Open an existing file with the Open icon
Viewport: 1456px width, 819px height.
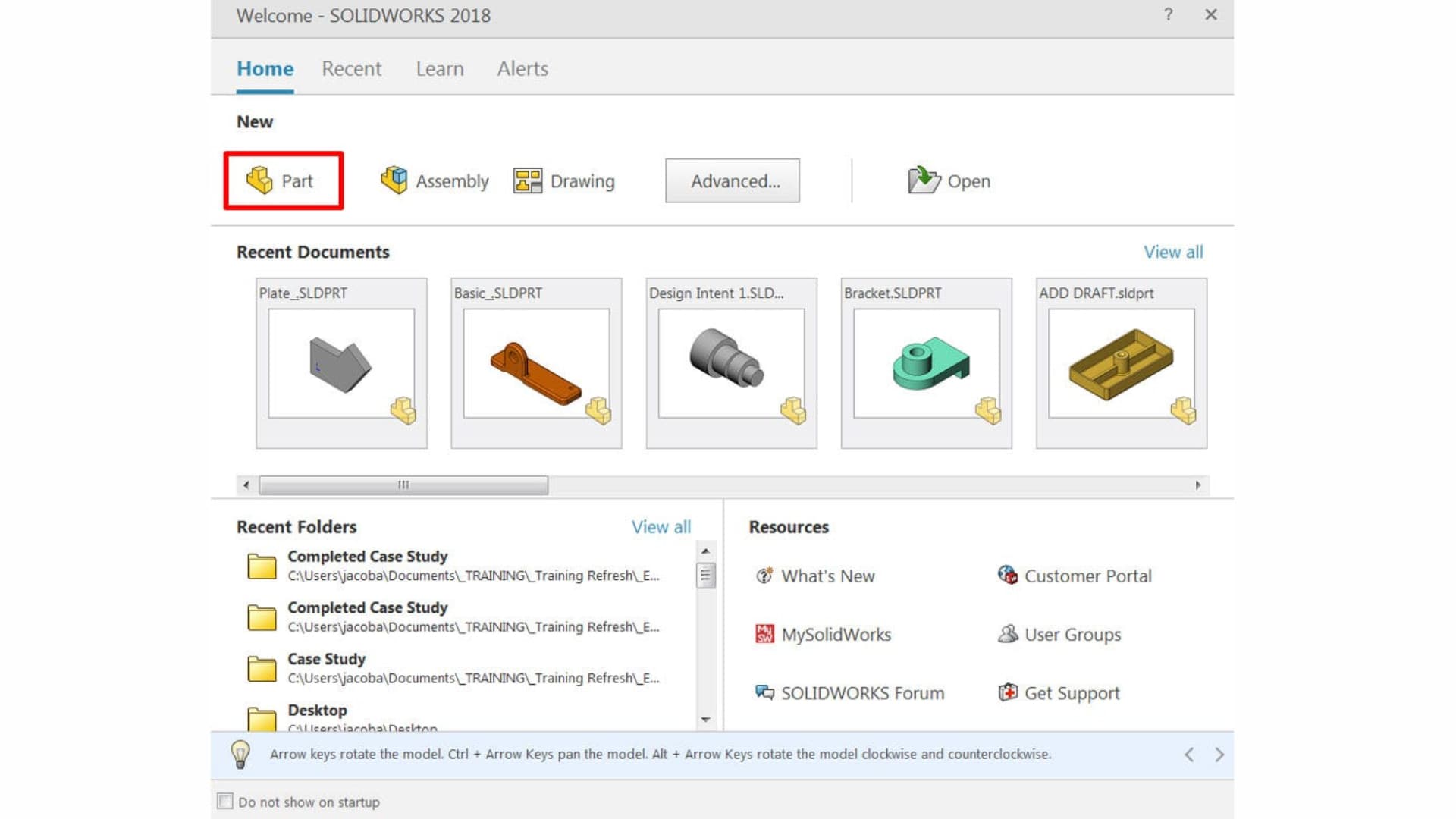point(949,180)
